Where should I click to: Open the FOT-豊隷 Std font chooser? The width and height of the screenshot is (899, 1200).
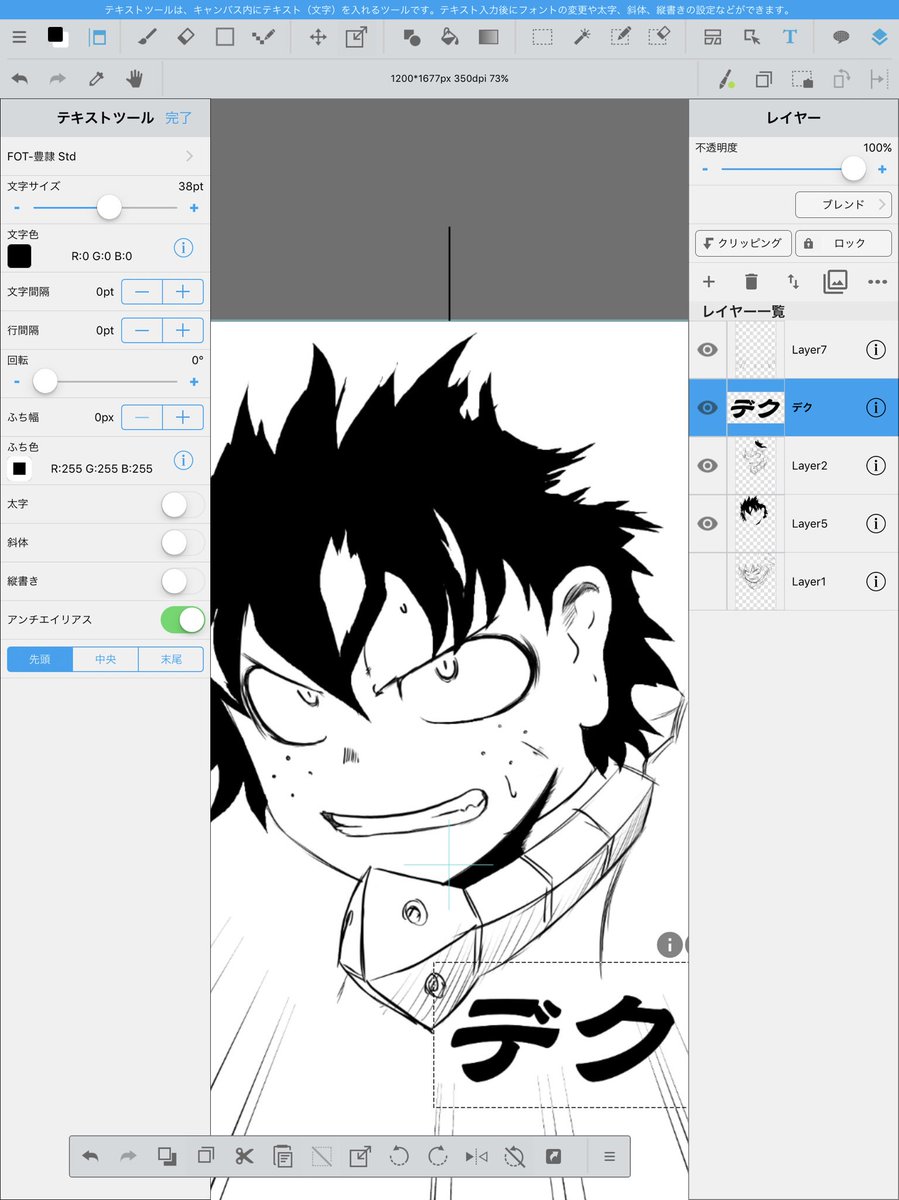[x=105, y=156]
